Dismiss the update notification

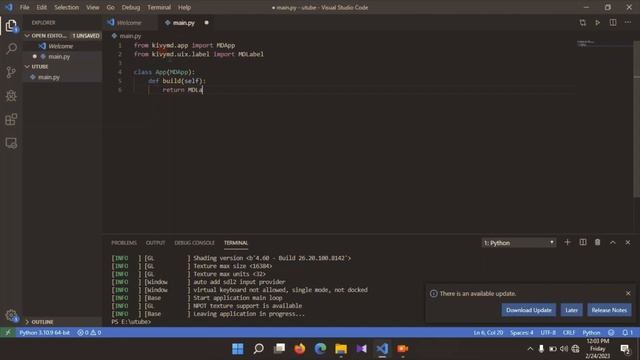tap(628, 293)
